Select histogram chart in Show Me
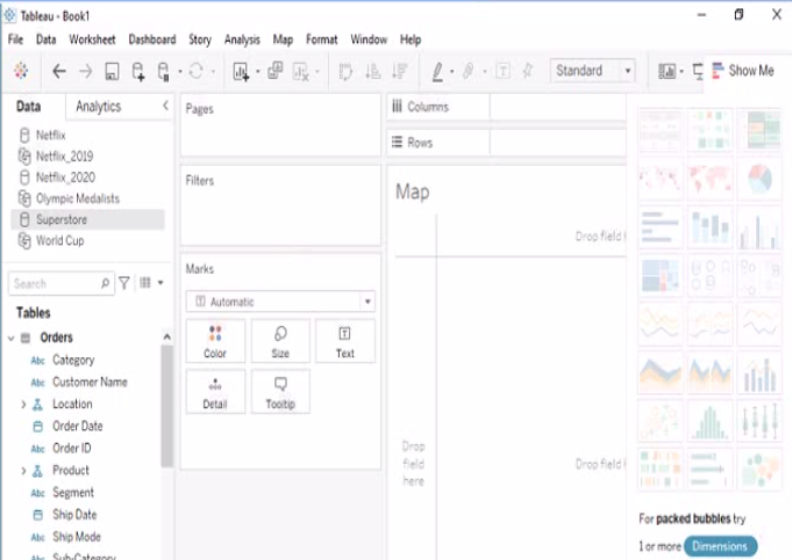Image resolution: width=792 pixels, height=560 pixels. pyautogui.click(x=711, y=421)
